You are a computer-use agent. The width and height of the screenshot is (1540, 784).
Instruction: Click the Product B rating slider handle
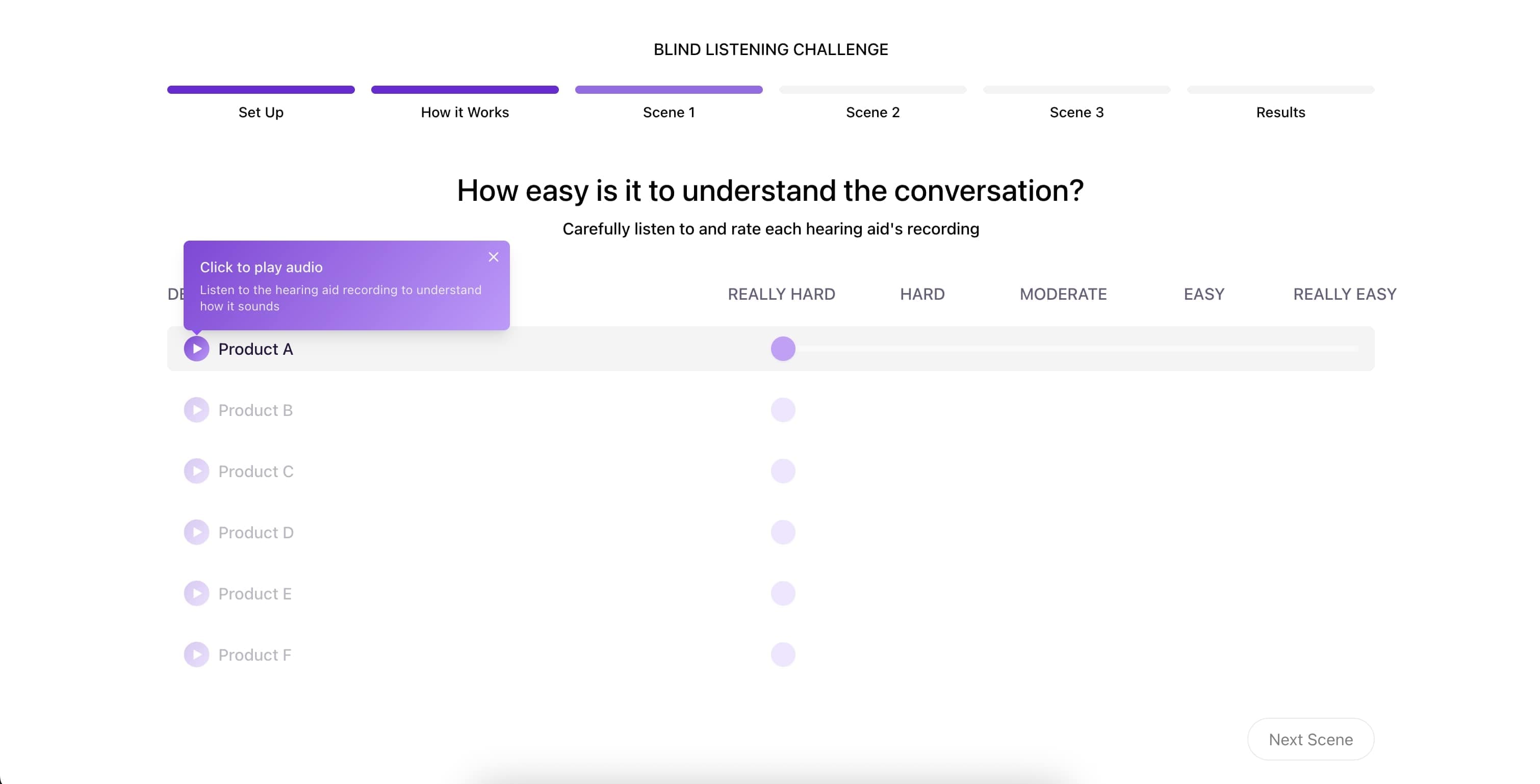pyautogui.click(x=783, y=410)
